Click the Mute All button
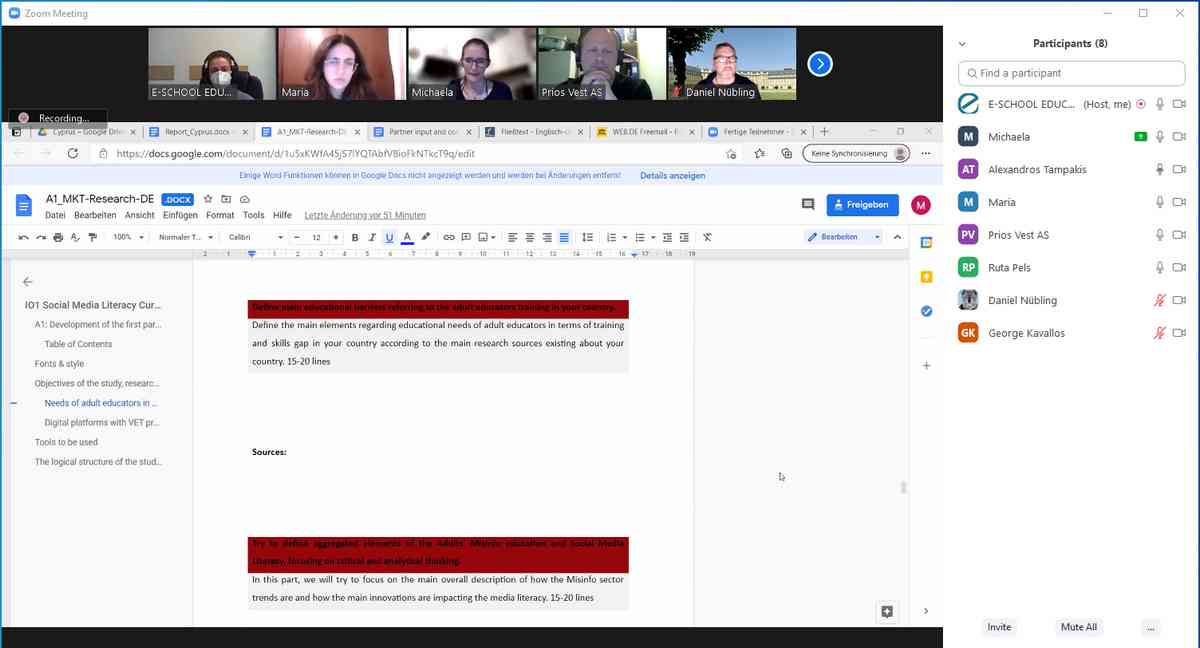This screenshot has height=648, width=1200. click(x=1079, y=627)
